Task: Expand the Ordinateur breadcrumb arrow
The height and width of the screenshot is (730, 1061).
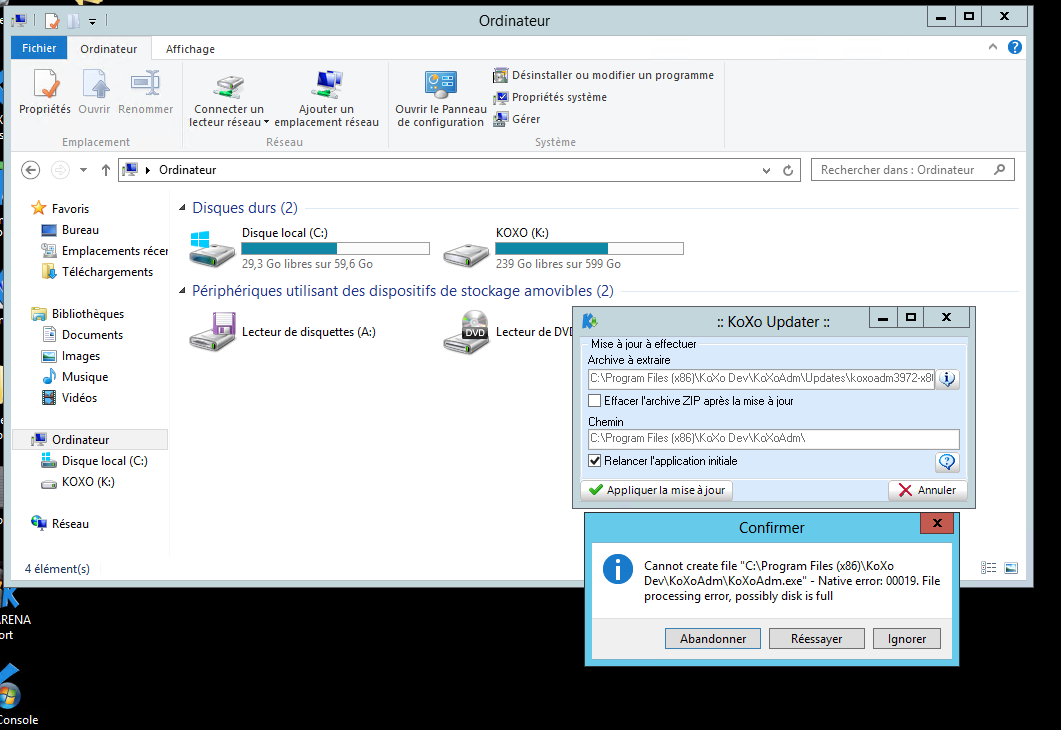Action: [148, 170]
